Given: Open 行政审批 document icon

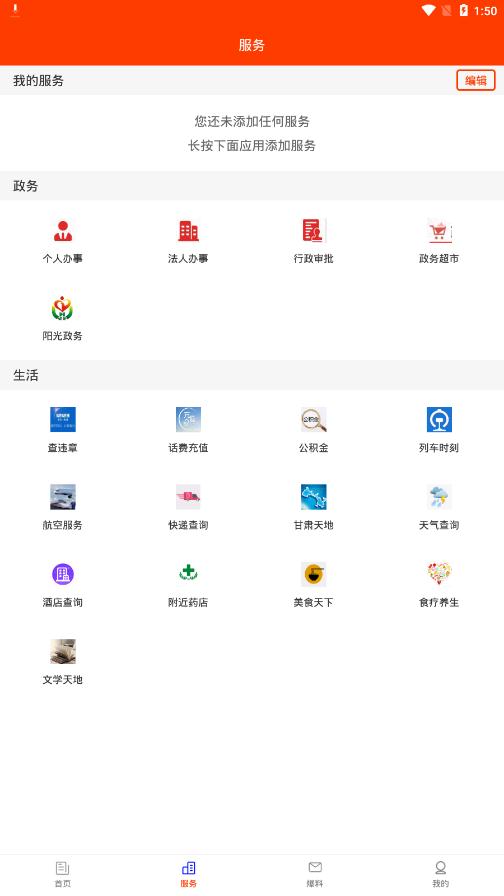Looking at the screenshot, I should [x=313, y=230].
